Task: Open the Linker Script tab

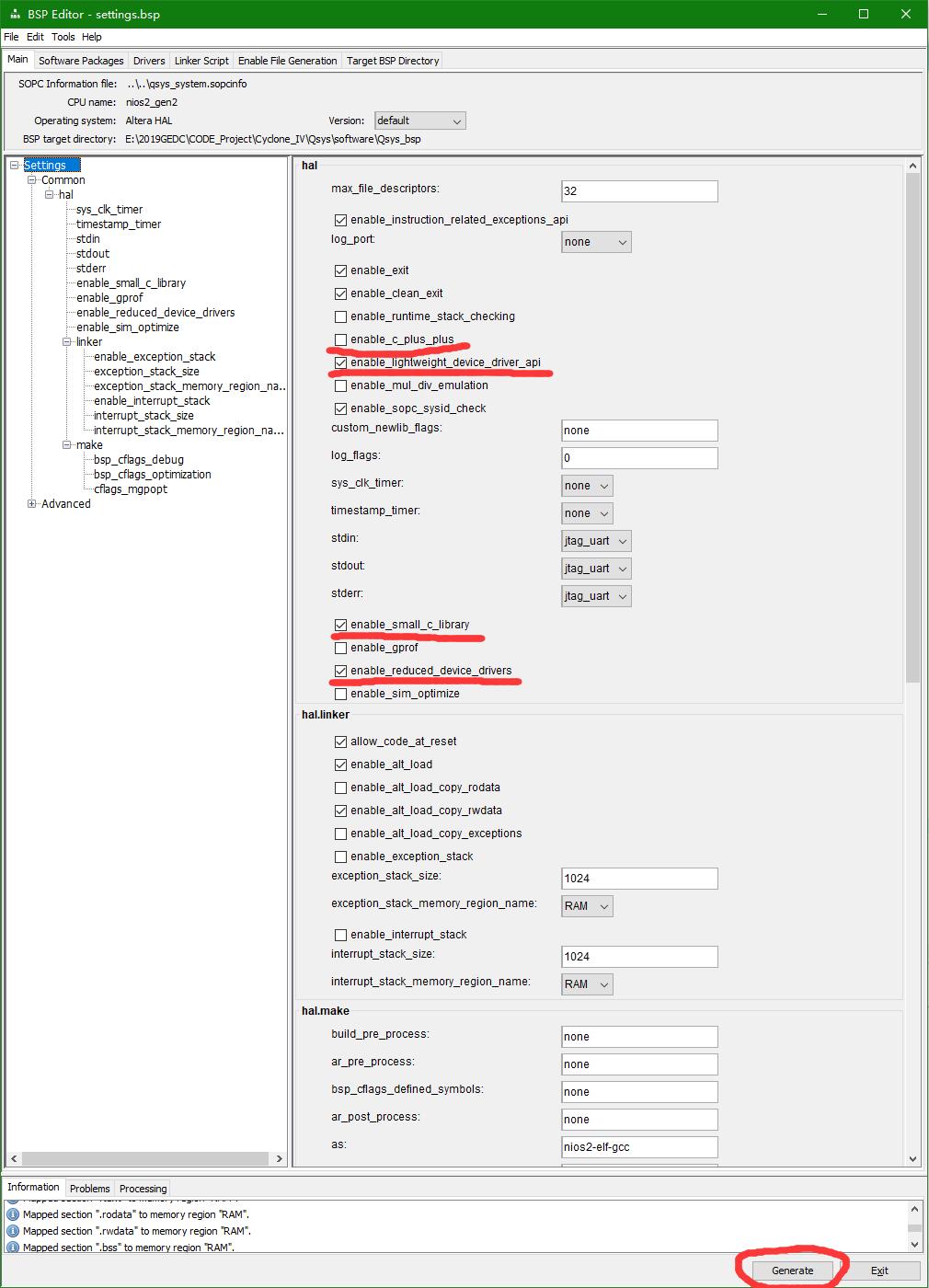Action: coord(201,61)
